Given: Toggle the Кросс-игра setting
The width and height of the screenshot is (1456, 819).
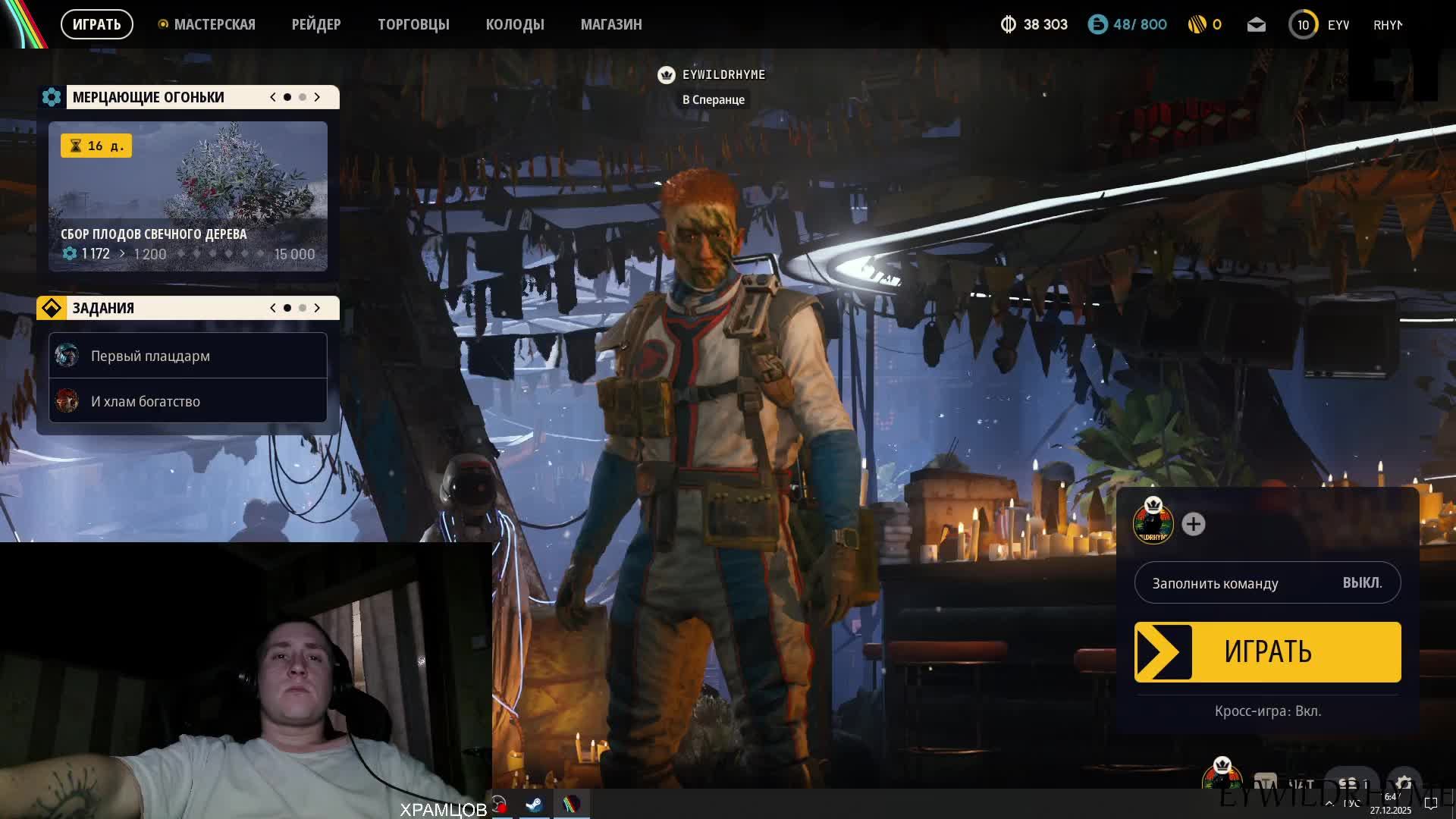Looking at the screenshot, I should tap(1267, 711).
